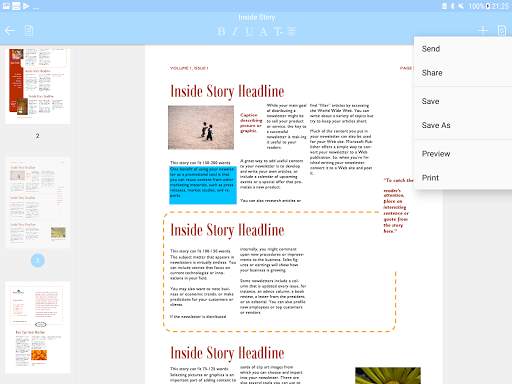Viewport: 512px width, 384px height.
Task: Tap the document actions icon at top right
Action: (502, 30)
